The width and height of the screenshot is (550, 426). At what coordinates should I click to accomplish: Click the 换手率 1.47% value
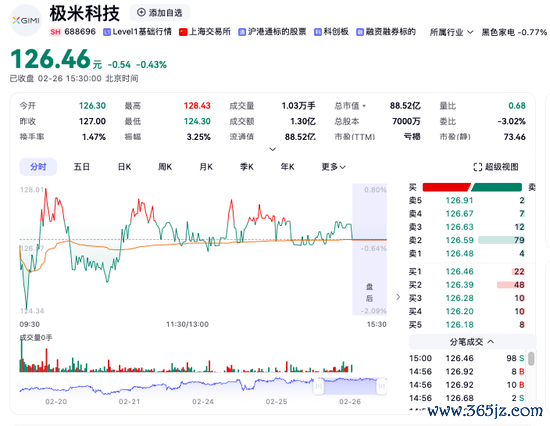[94, 137]
